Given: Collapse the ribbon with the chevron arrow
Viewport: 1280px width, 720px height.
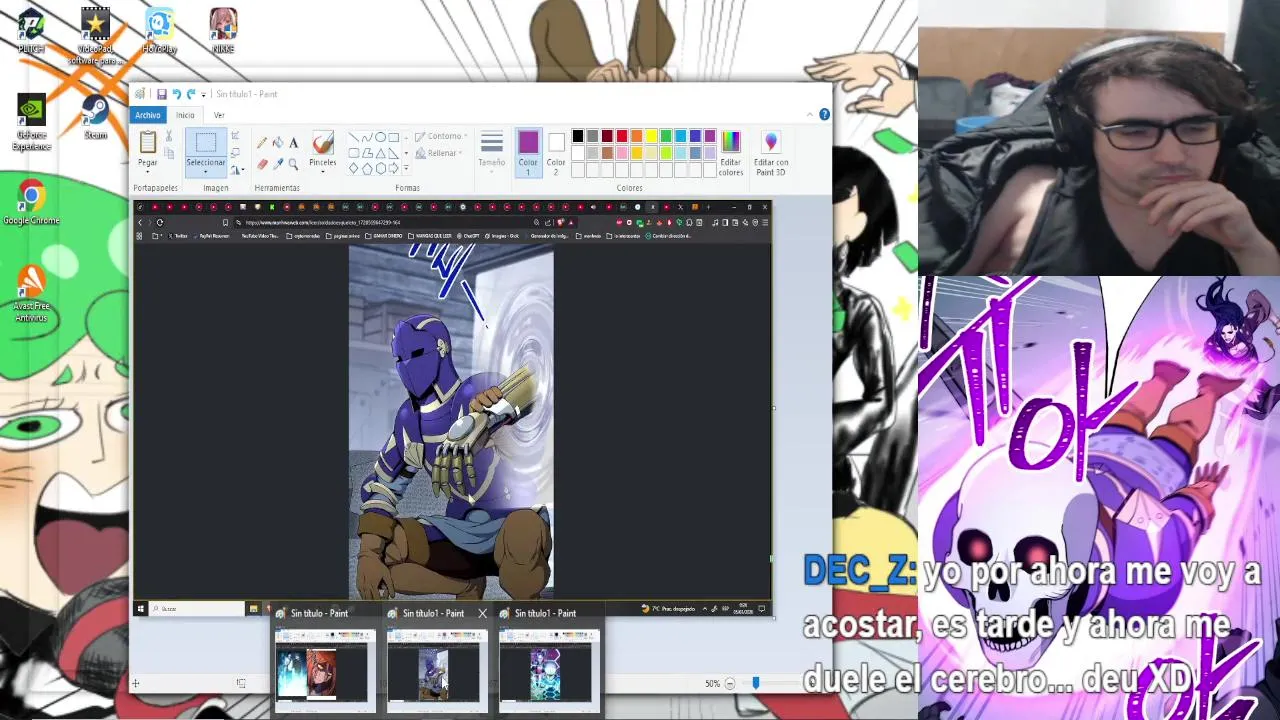Looking at the screenshot, I should pyautogui.click(x=812, y=114).
